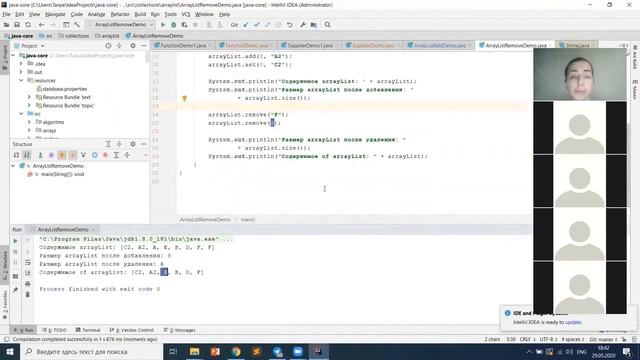
Task: Hide the Project panel with minus icon
Action: pyautogui.click(x=143, y=46)
